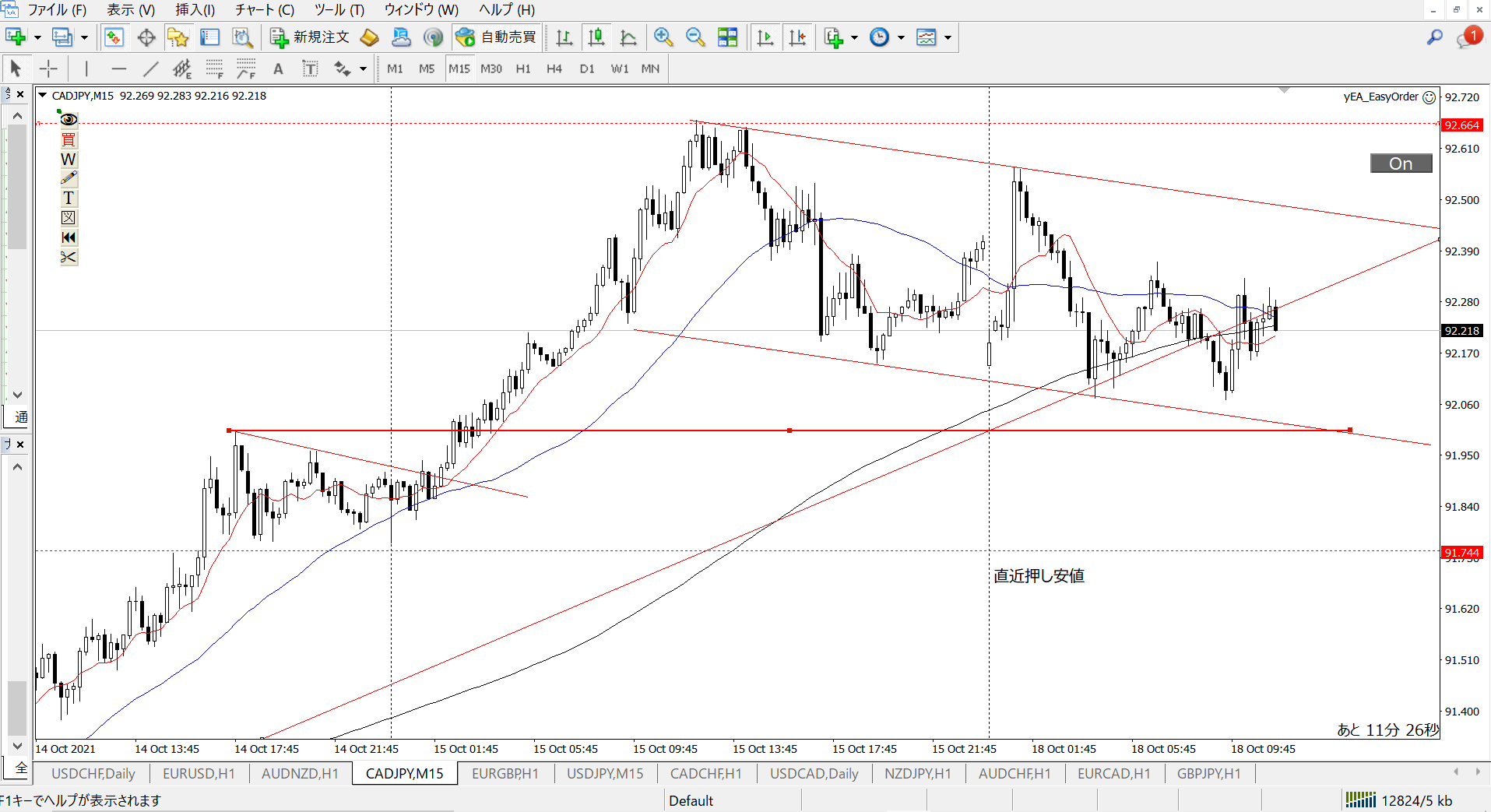Select the text label T tool
This screenshot has height=812, width=1491.
310,69
